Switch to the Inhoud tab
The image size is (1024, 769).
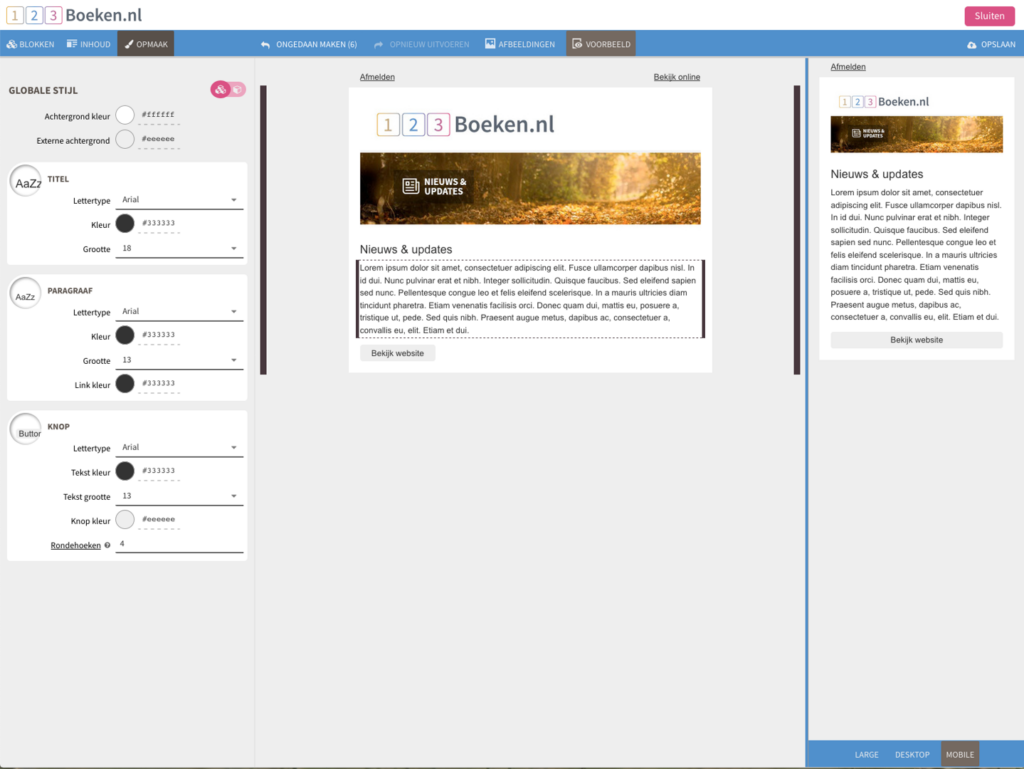[x=88, y=44]
